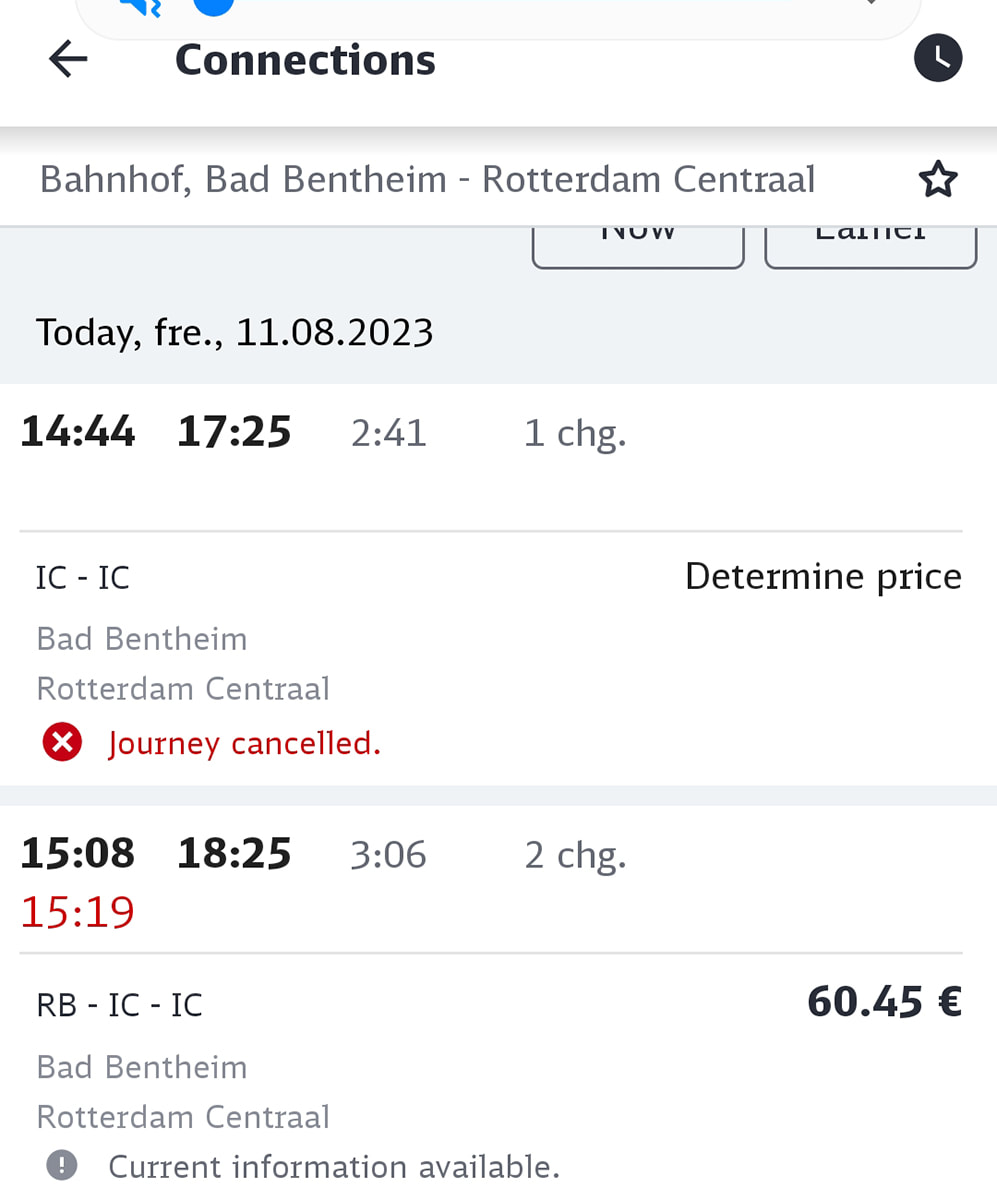Click the red delayed time 15:19
This screenshot has width=997, height=1200.
point(78,912)
